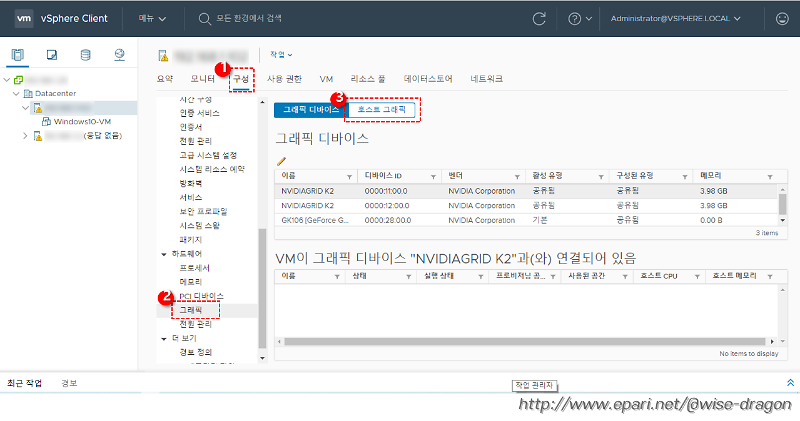Click the configuration list vertical scrollbar

tap(262, 288)
